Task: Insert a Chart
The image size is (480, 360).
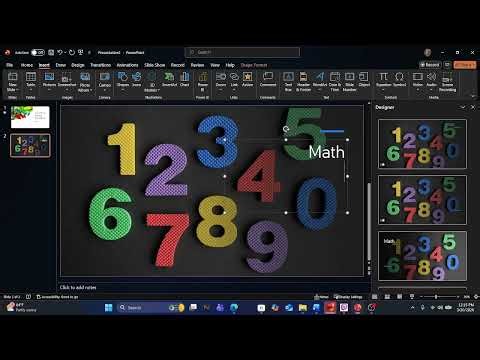Action: pyautogui.click(x=184, y=79)
